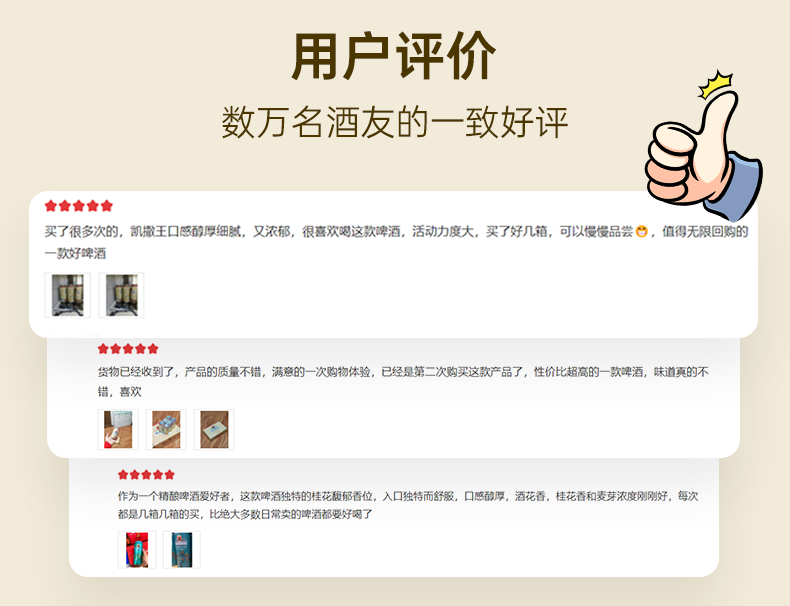Click the 数万名酒友的一致好评 subtitle

point(394,122)
